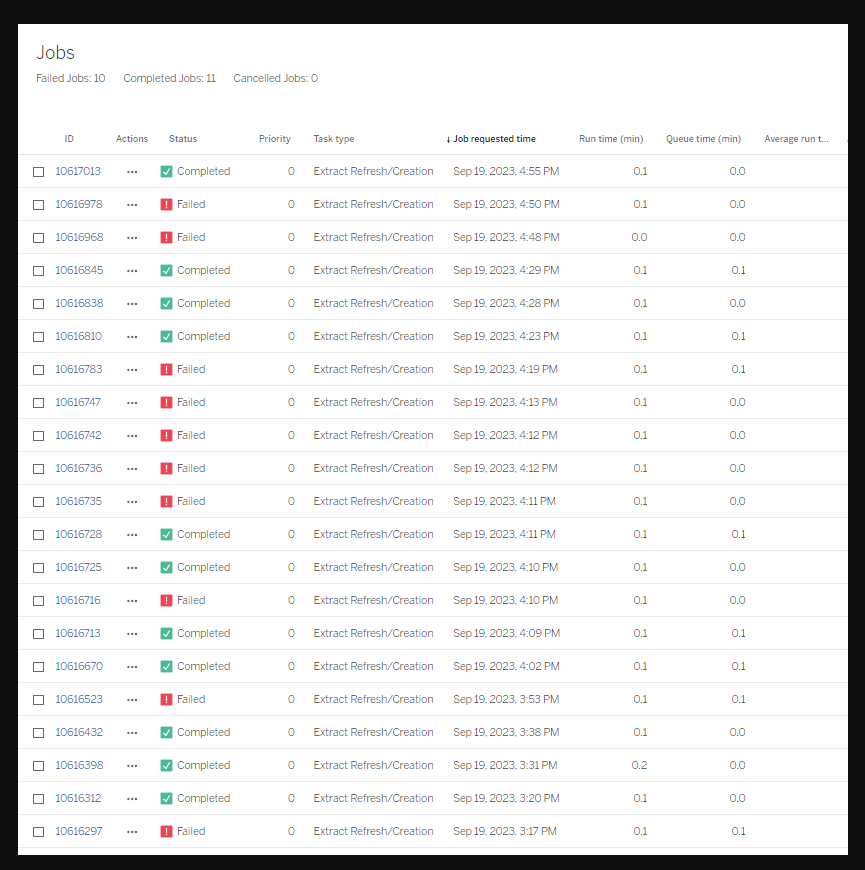The height and width of the screenshot is (870, 865).
Task: Click the Cancelled Jobs: 0 summary
Action: (275, 78)
